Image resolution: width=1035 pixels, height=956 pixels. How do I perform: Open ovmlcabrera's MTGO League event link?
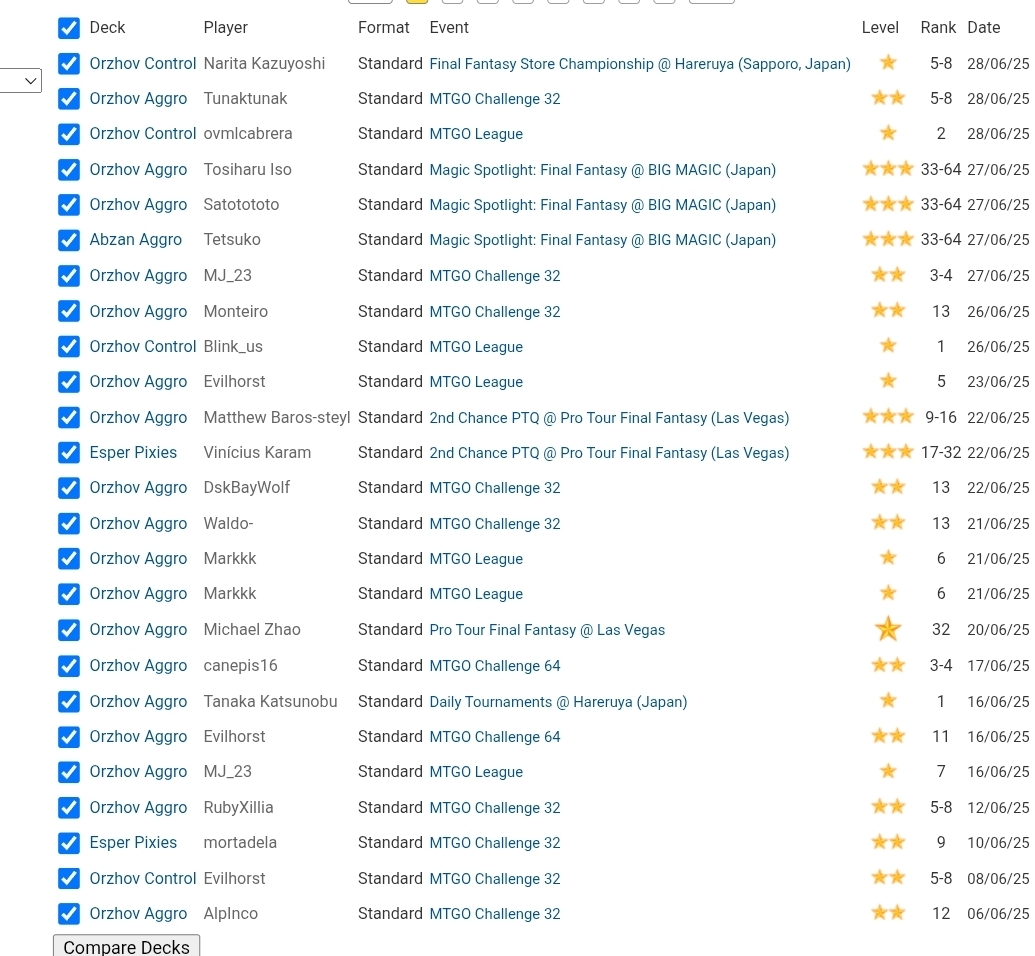tap(476, 134)
